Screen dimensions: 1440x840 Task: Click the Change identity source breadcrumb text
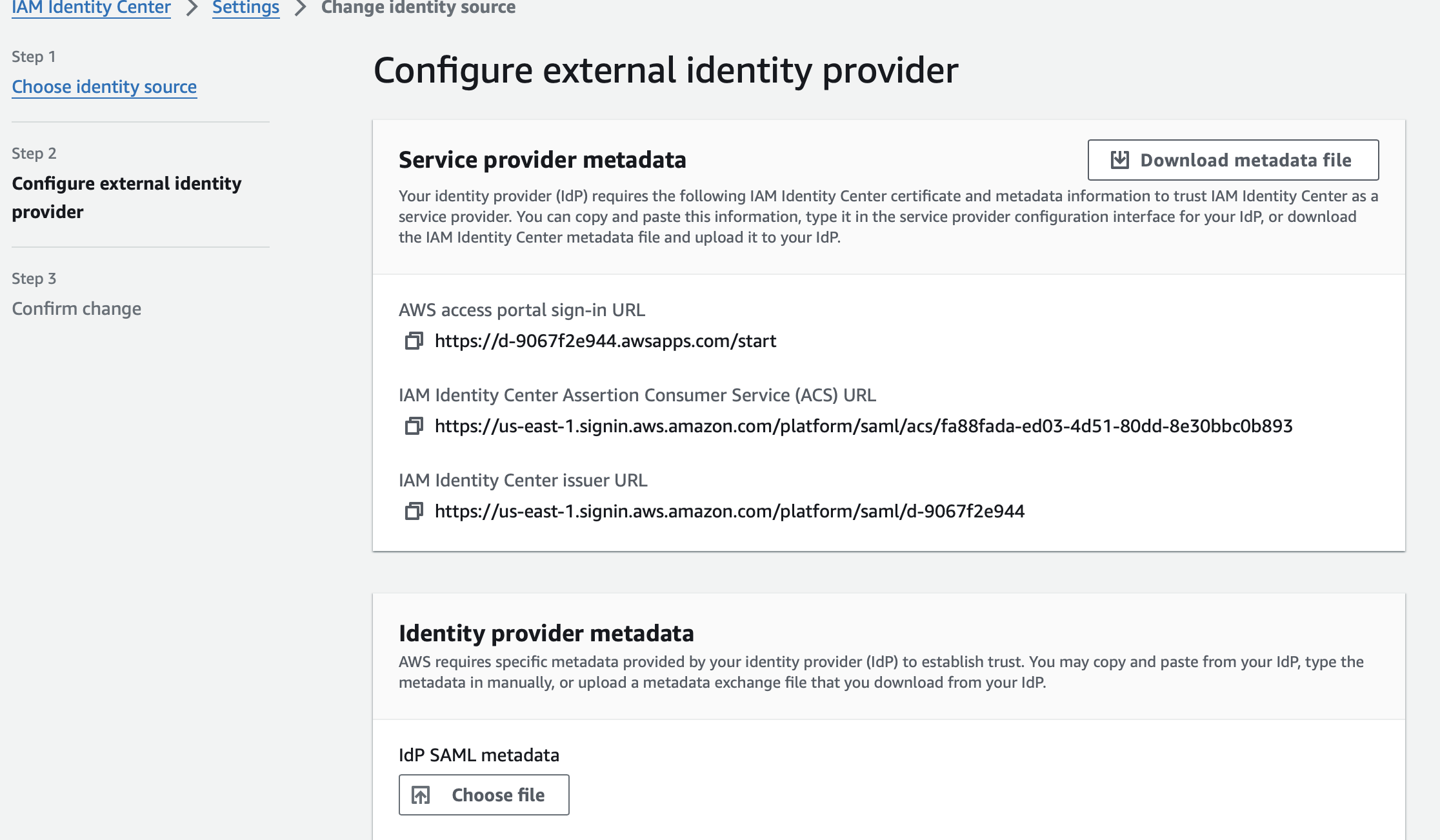(x=418, y=8)
